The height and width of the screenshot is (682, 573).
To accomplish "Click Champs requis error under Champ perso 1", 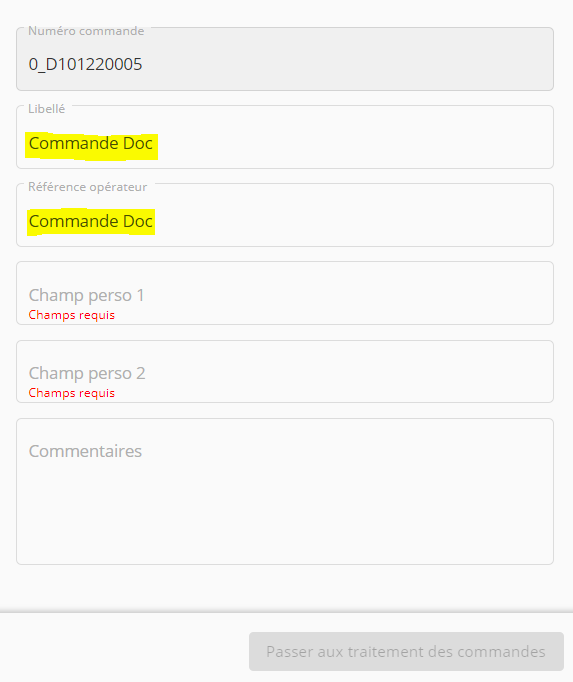I will (72, 315).
